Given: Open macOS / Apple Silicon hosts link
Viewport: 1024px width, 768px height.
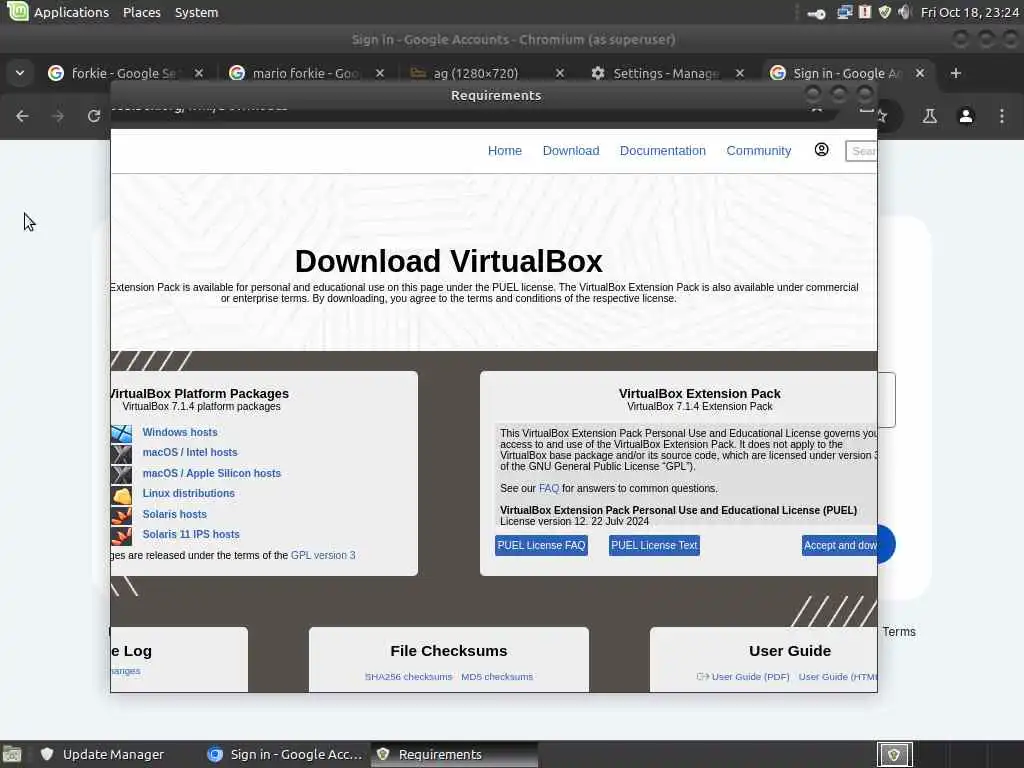Looking at the screenshot, I should tap(212, 473).
